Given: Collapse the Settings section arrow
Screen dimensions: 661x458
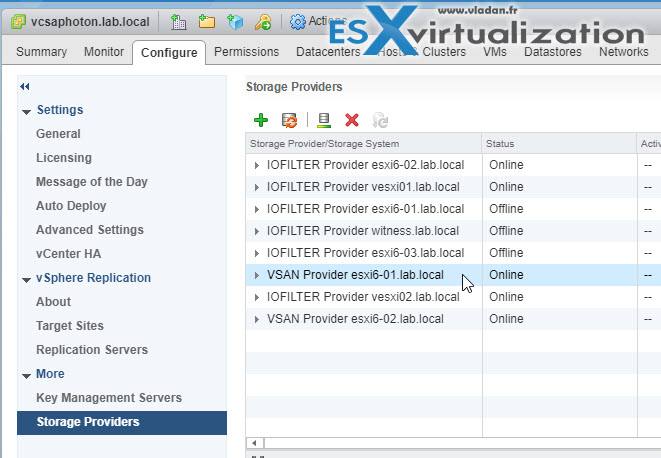Looking at the screenshot, I should [27, 112].
